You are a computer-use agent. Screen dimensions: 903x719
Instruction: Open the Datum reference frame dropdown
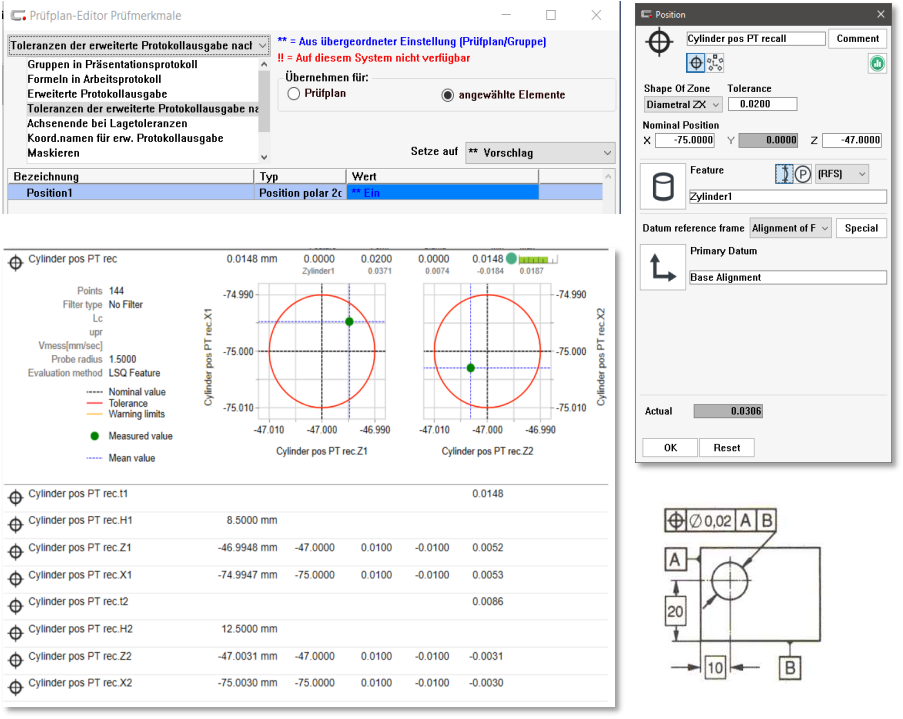(790, 228)
